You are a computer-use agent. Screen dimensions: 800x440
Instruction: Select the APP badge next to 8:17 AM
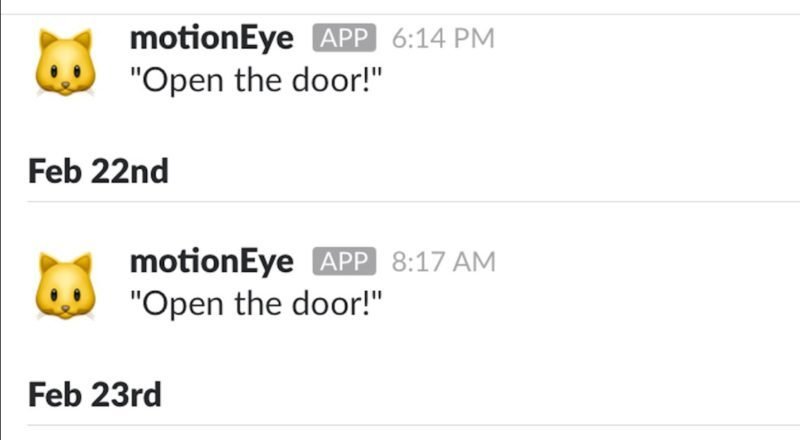coord(343,262)
